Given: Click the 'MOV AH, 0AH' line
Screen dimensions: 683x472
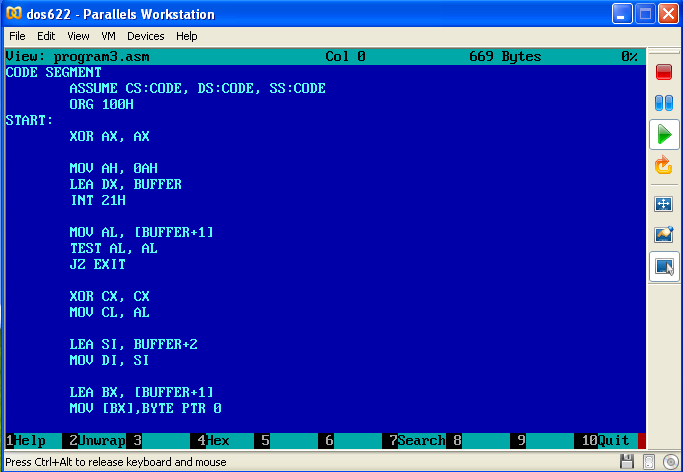Looking at the screenshot, I should (x=113, y=168).
